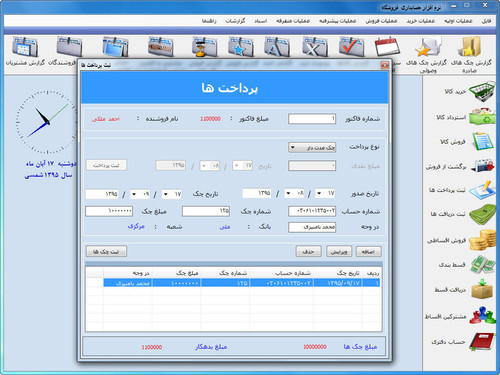Click the ثبت چک ها button
Viewport: 500px width, 375px height.
[106, 251]
